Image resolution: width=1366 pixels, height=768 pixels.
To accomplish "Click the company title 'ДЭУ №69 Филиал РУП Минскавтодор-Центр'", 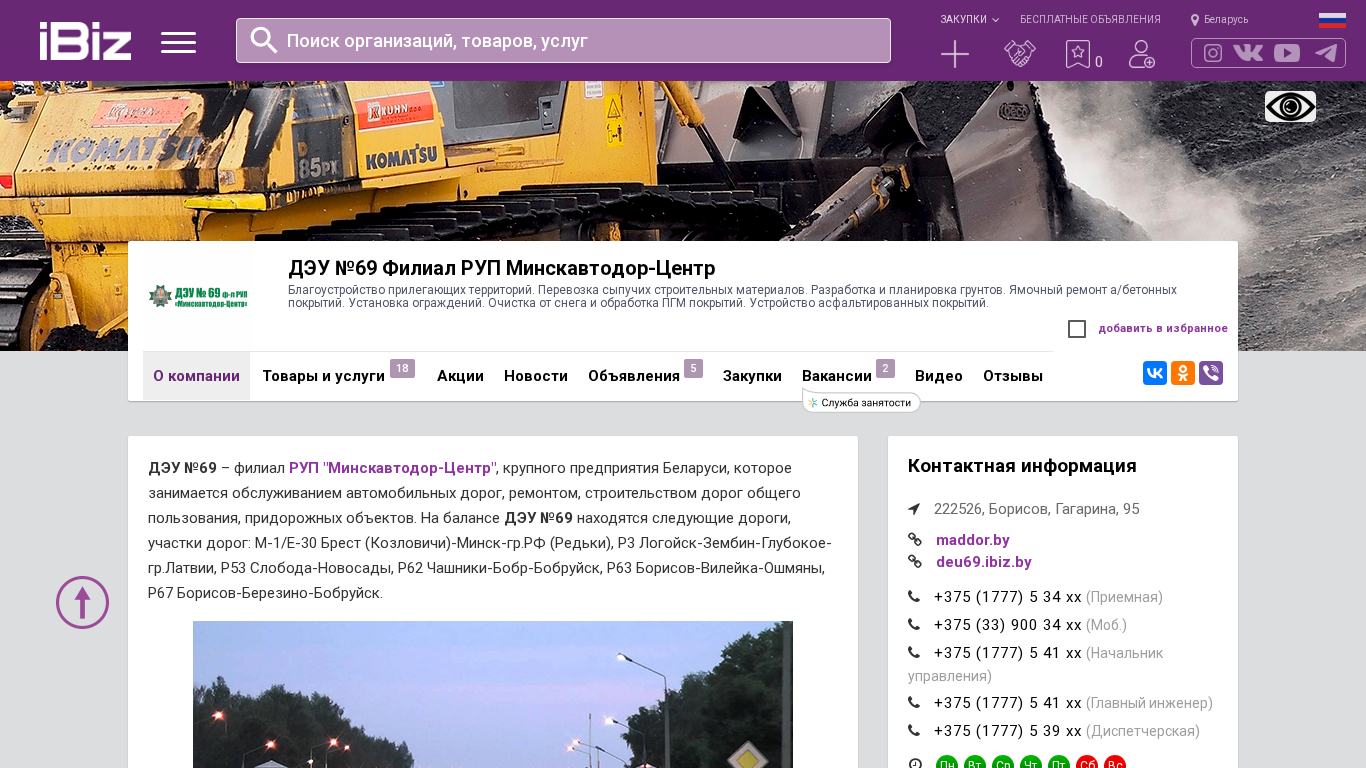I will [502, 268].
